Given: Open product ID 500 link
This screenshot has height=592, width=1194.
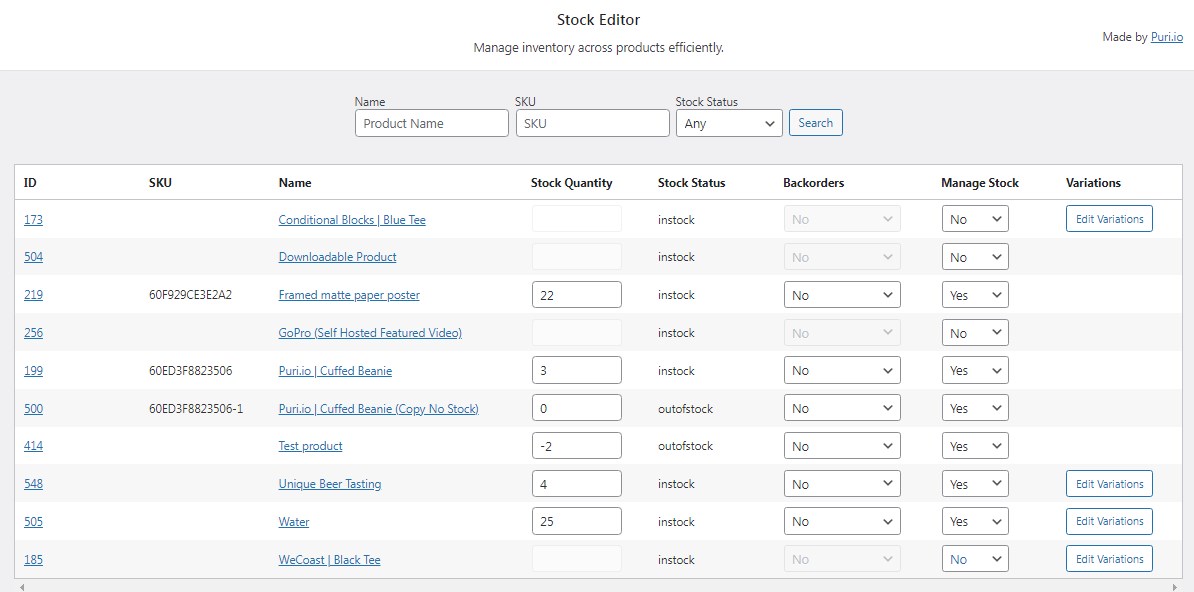Looking at the screenshot, I should 34,408.
